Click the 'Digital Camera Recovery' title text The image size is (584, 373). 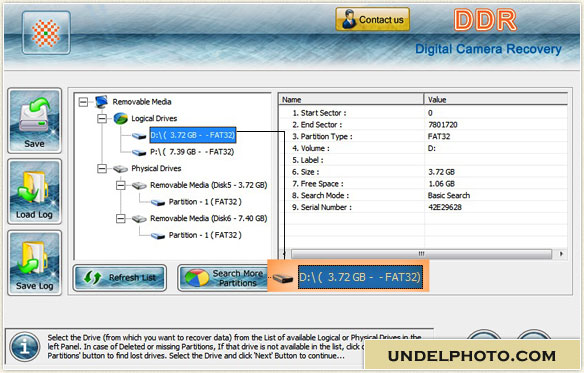[488, 49]
